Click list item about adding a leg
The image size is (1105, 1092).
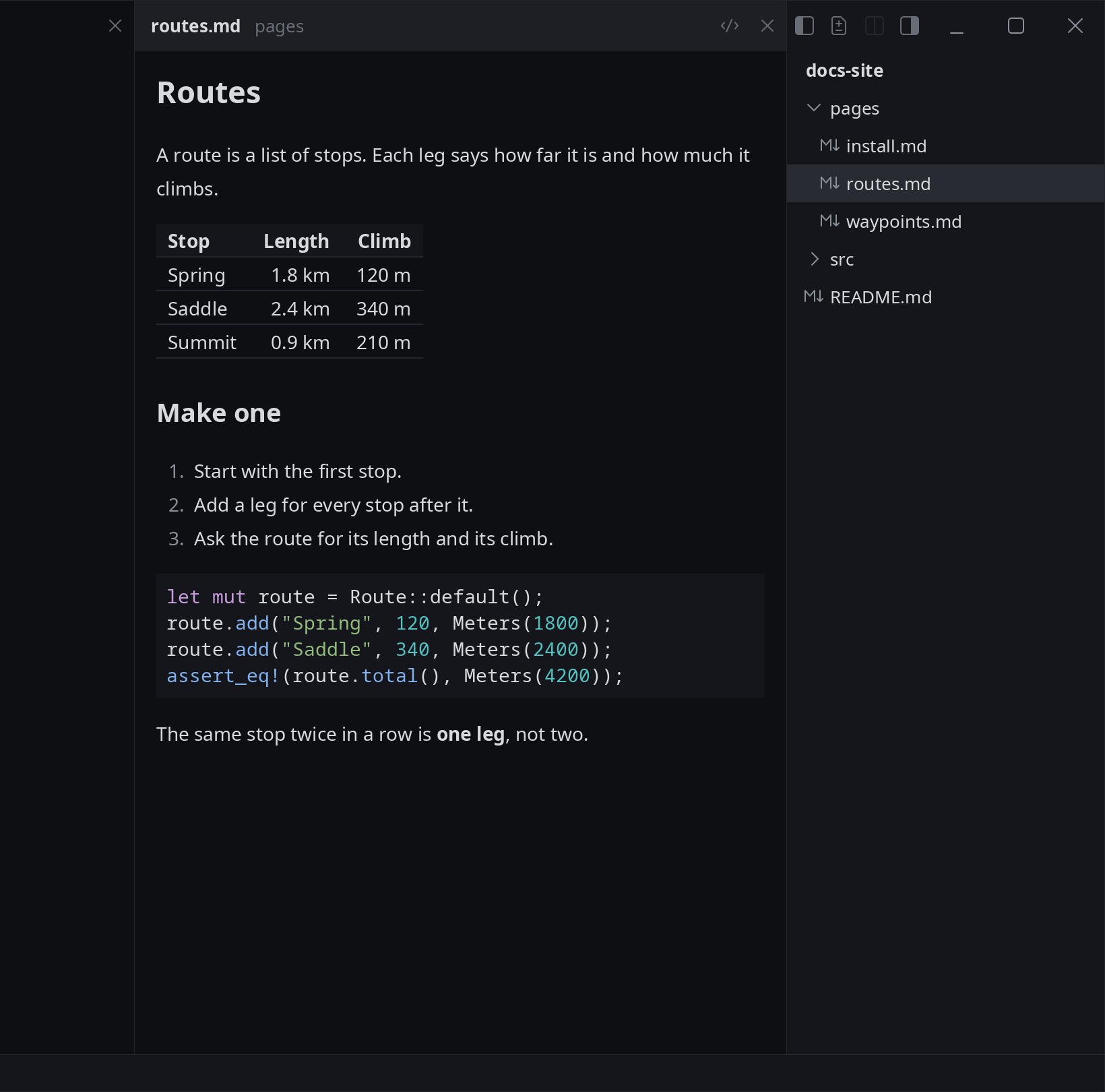334,505
